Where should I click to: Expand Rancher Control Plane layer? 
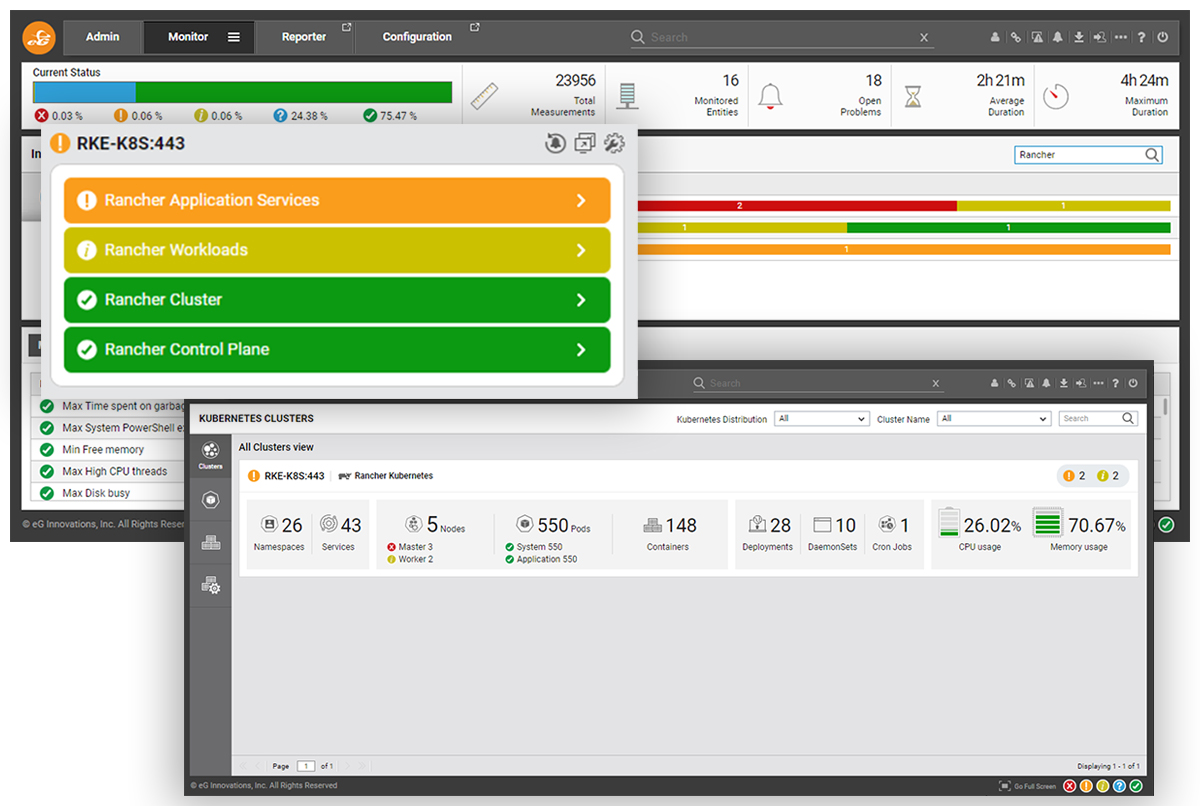tap(337, 350)
